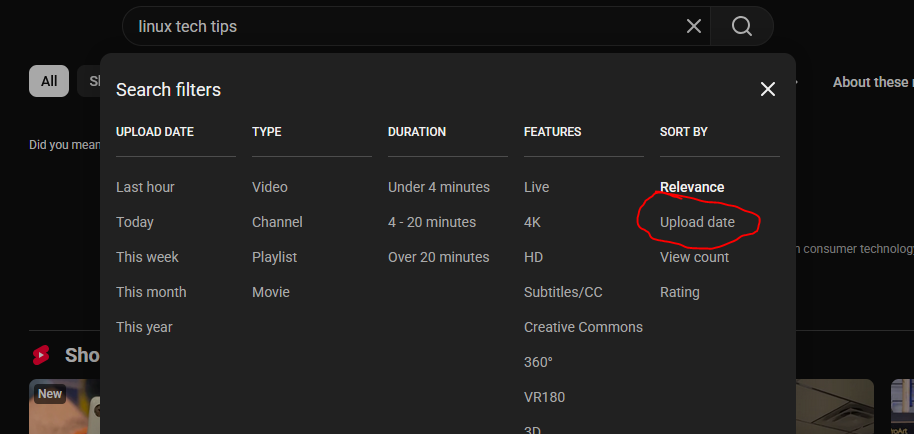
Task: Filter uploads by This week
Action: 147,257
